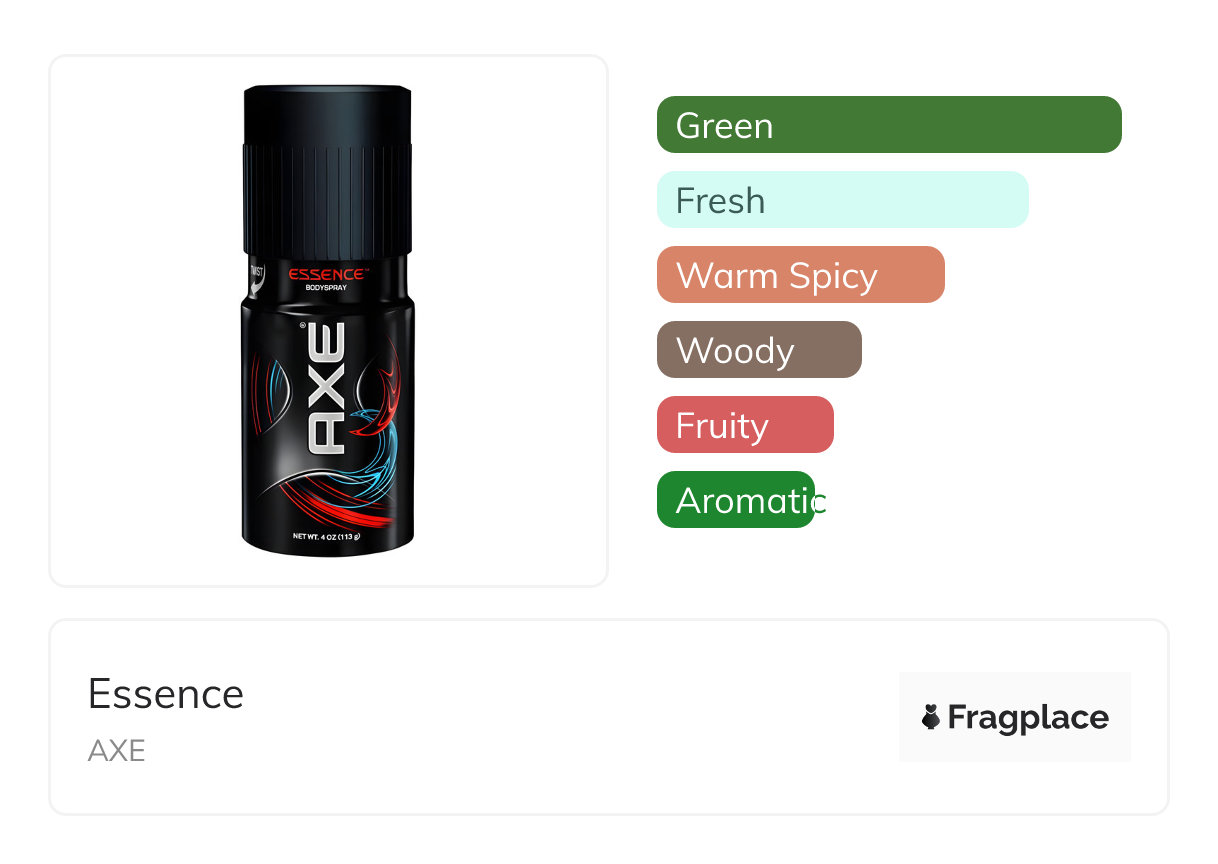Click the red swirl graphic on can
The height and width of the screenshot is (864, 1218).
pos(335,505)
